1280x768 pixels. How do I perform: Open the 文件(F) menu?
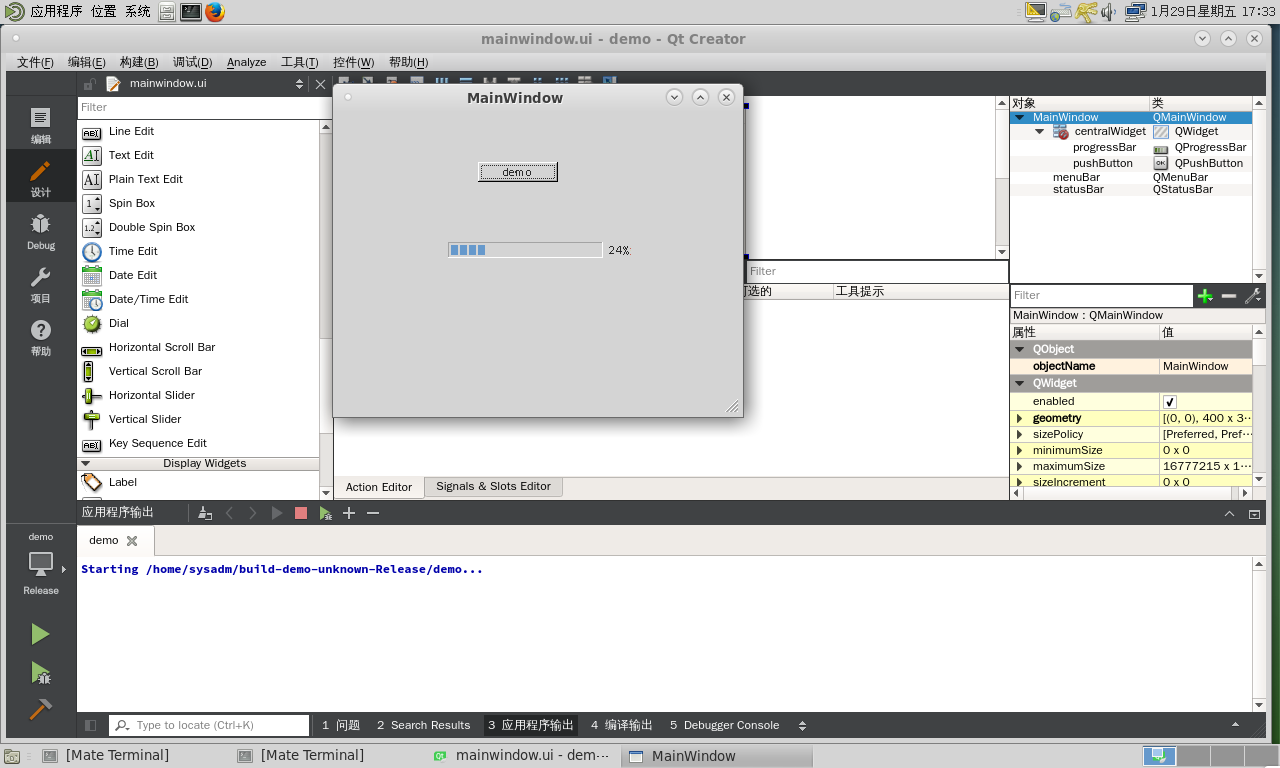point(35,62)
